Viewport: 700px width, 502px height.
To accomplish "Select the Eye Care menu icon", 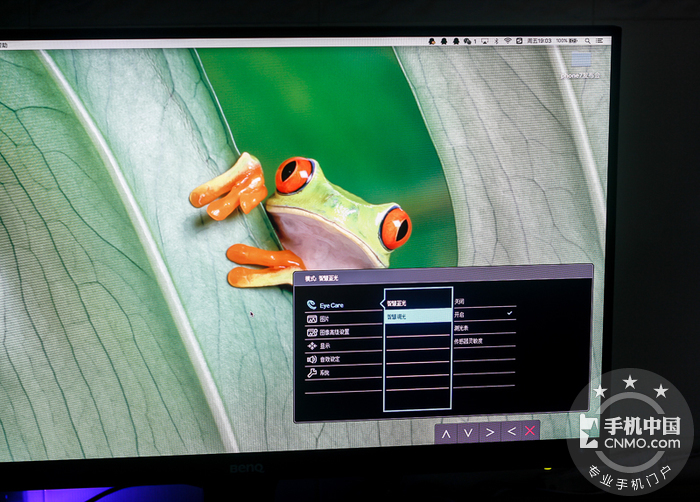I will [311, 305].
